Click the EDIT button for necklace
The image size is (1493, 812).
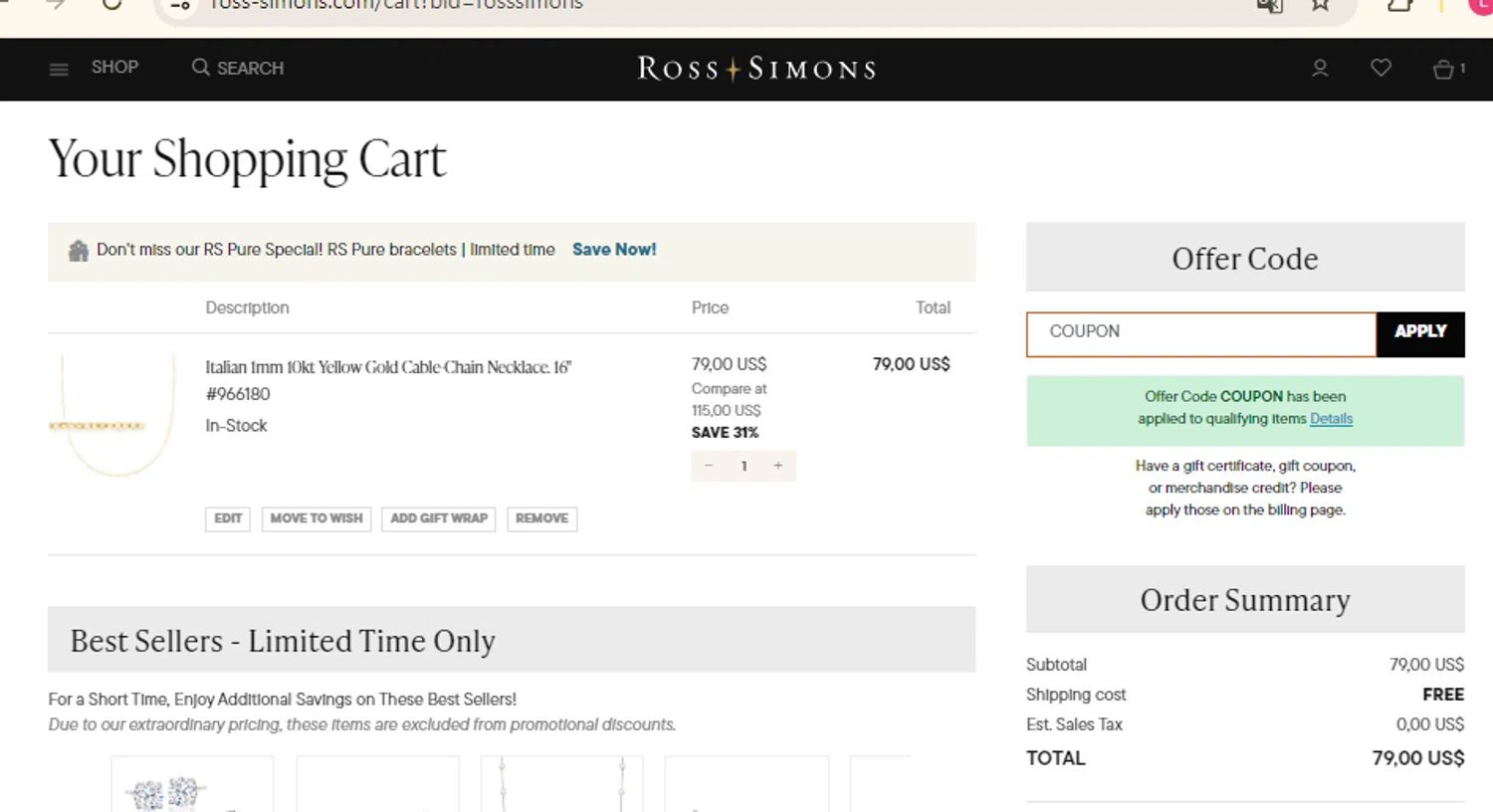(228, 518)
